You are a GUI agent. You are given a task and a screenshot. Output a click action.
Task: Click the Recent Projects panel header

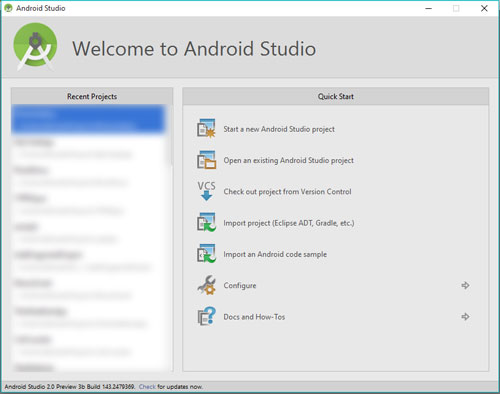point(92,96)
